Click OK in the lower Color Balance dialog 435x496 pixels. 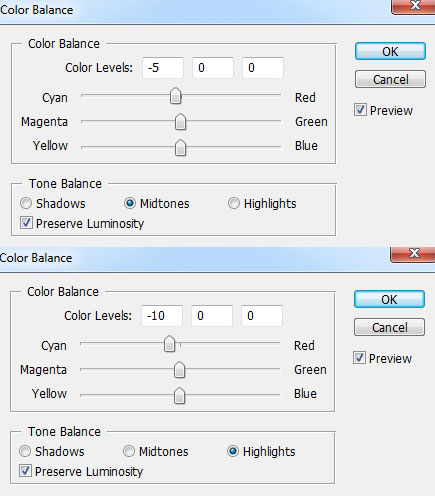point(389,299)
